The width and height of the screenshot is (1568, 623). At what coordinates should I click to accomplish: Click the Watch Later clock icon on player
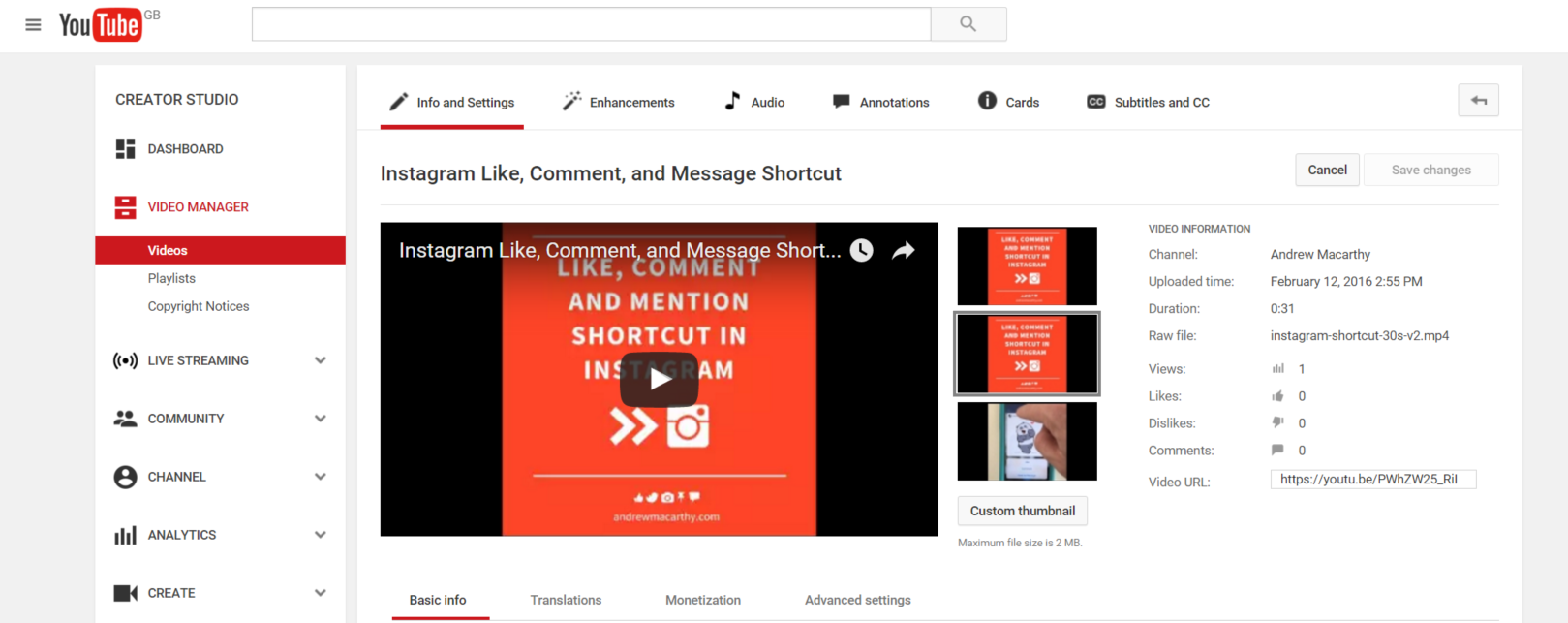(x=861, y=251)
